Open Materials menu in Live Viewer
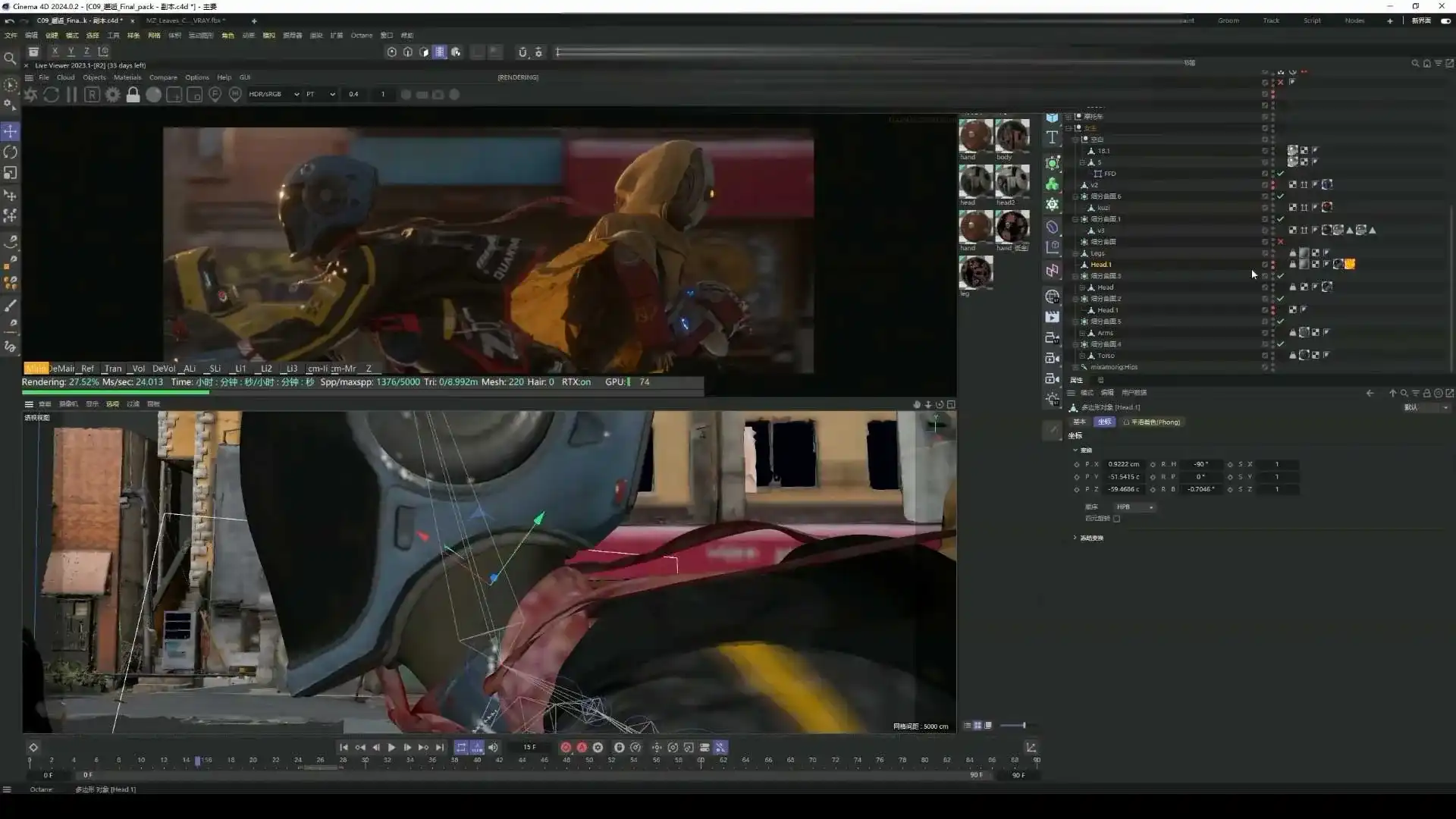The image size is (1456, 819). point(127,77)
